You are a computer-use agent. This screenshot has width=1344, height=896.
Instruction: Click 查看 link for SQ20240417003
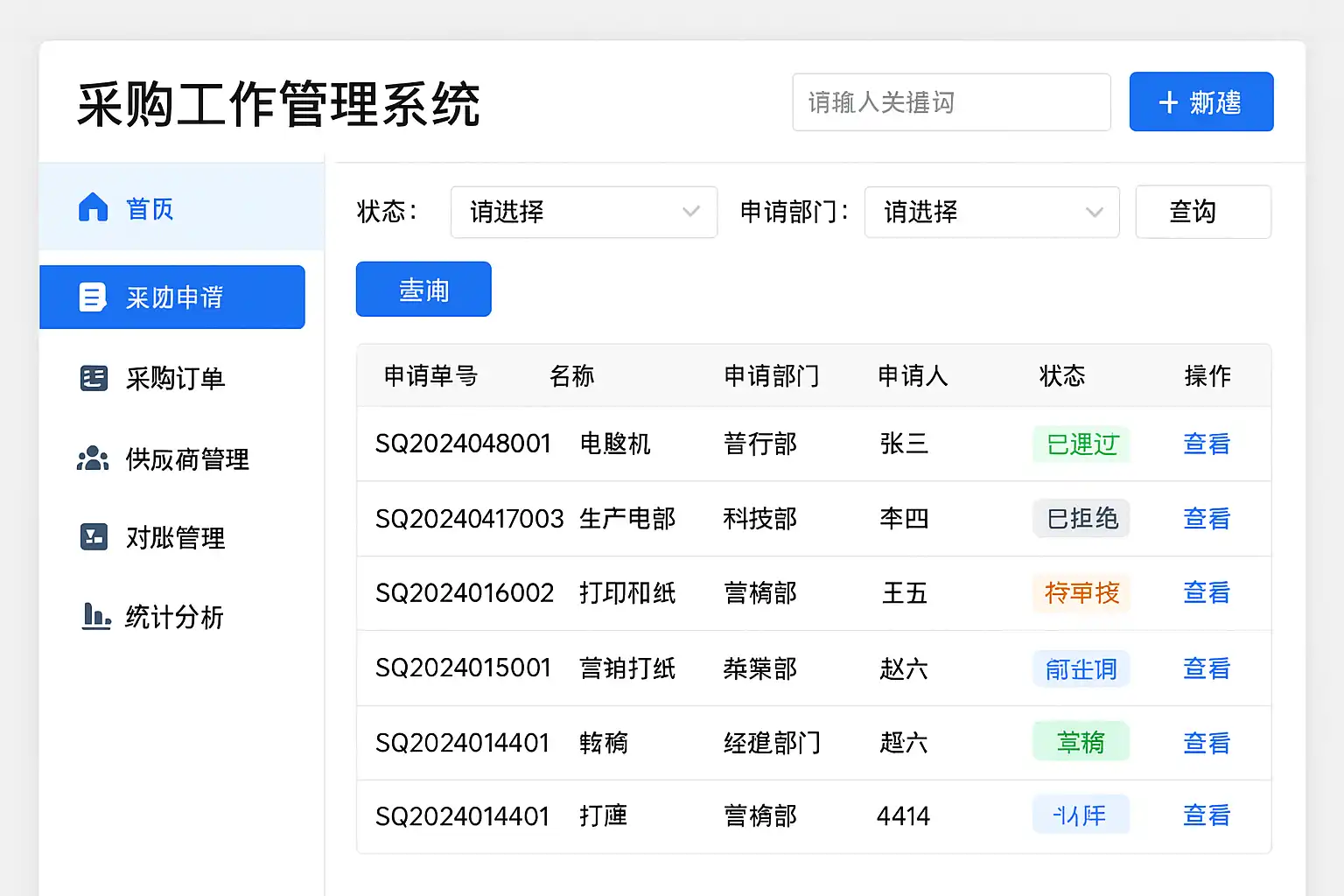[x=1206, y=519]
